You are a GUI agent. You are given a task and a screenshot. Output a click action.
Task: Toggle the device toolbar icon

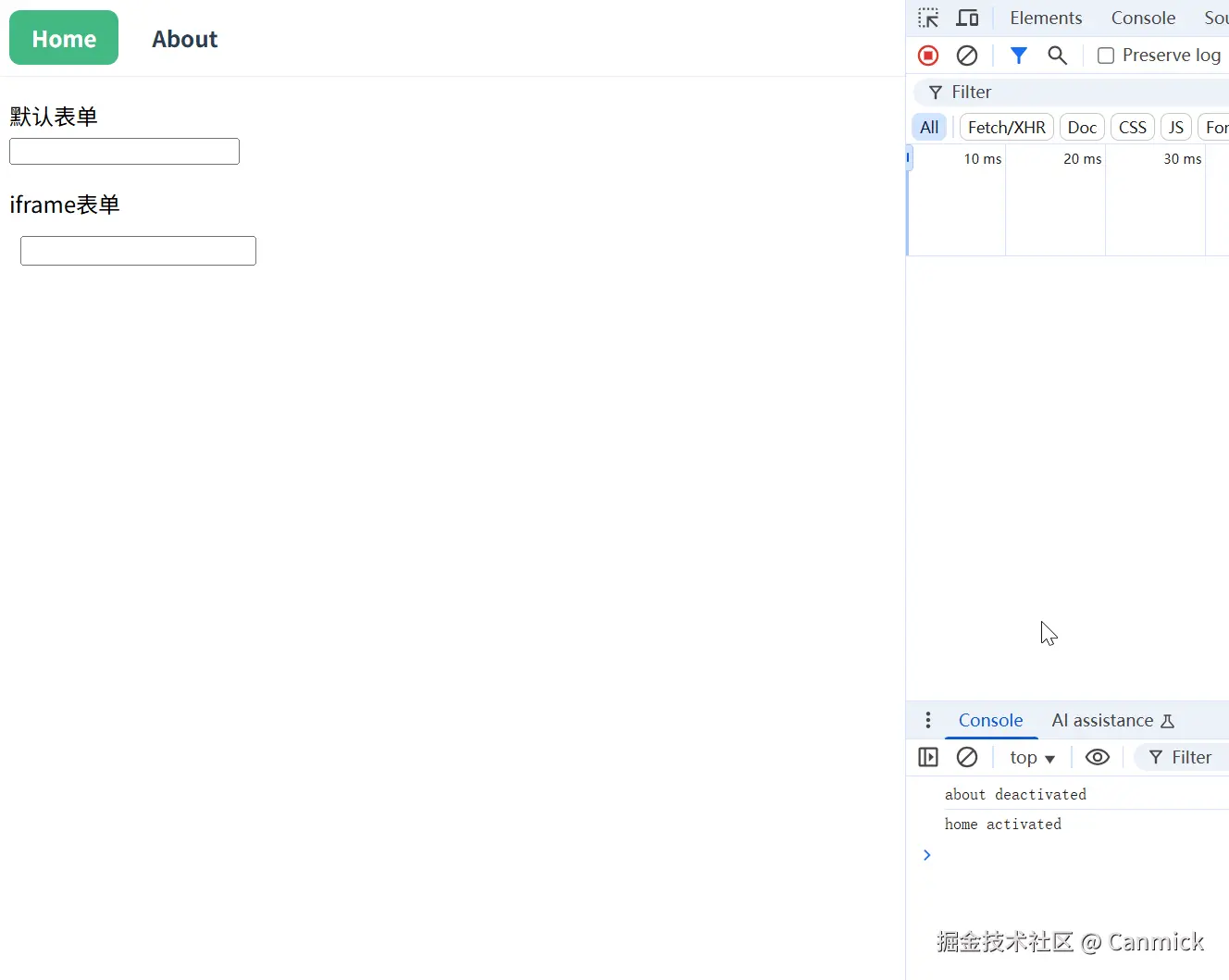tap(967, 18)
